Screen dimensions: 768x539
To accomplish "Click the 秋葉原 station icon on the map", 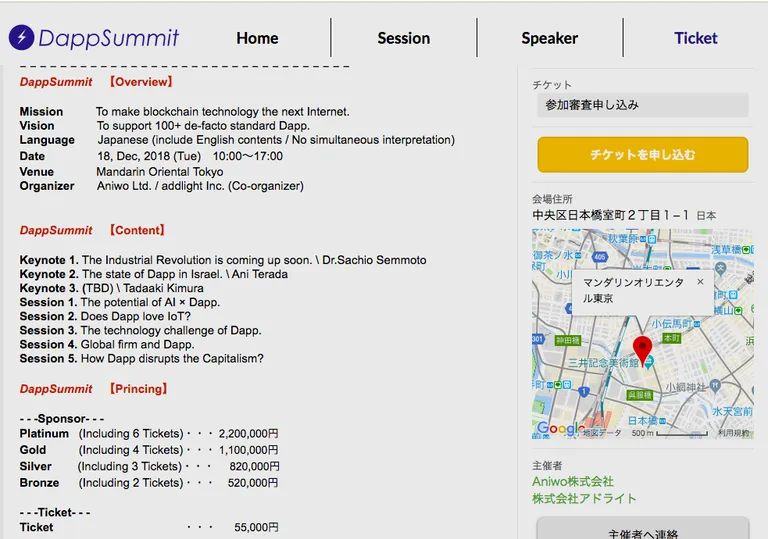I will [x=651, y=239].
